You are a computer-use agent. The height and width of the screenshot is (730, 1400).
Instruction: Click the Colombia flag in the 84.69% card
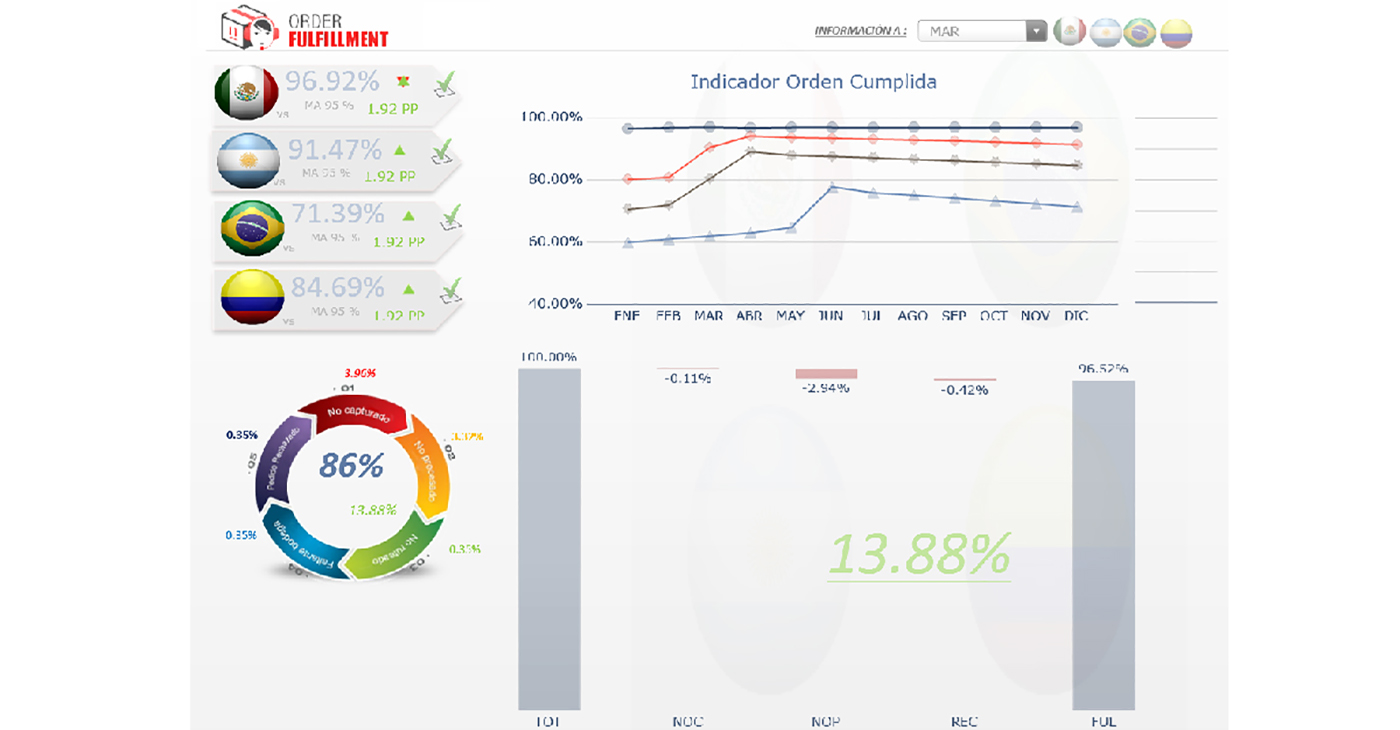(252, 296)
